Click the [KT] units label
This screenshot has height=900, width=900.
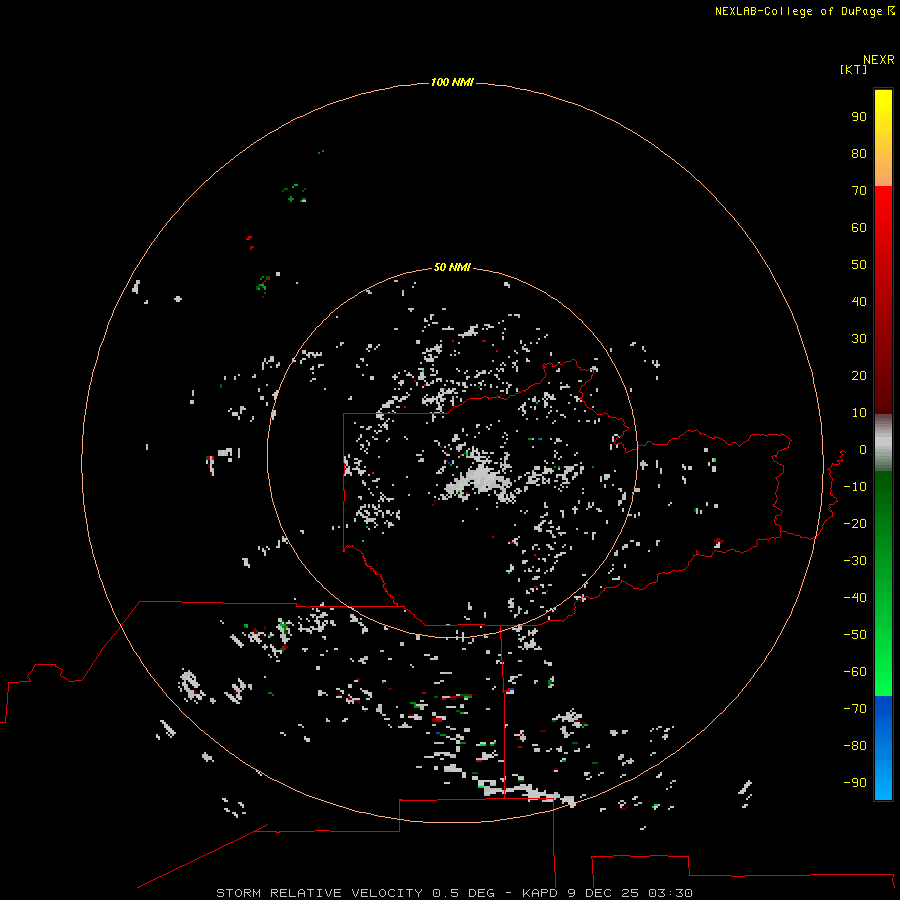pos(854,69)
